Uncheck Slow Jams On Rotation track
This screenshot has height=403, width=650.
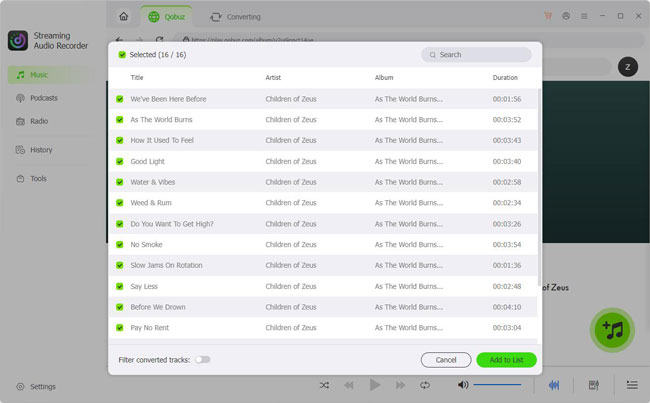tap(120, 265)
